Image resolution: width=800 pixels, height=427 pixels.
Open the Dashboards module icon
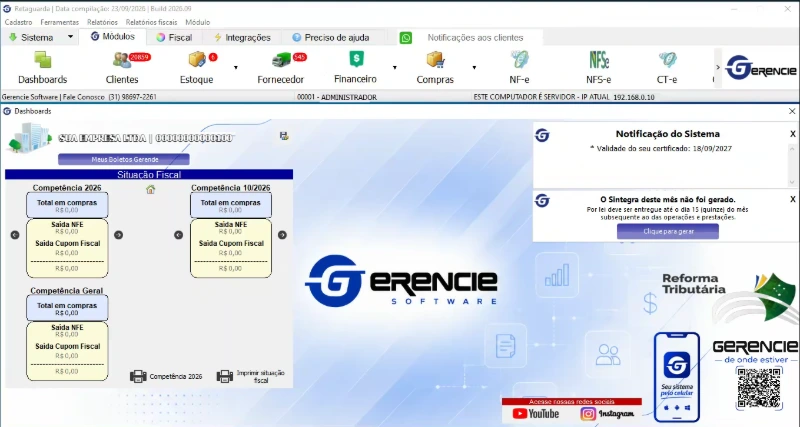(x=43, y=61)
